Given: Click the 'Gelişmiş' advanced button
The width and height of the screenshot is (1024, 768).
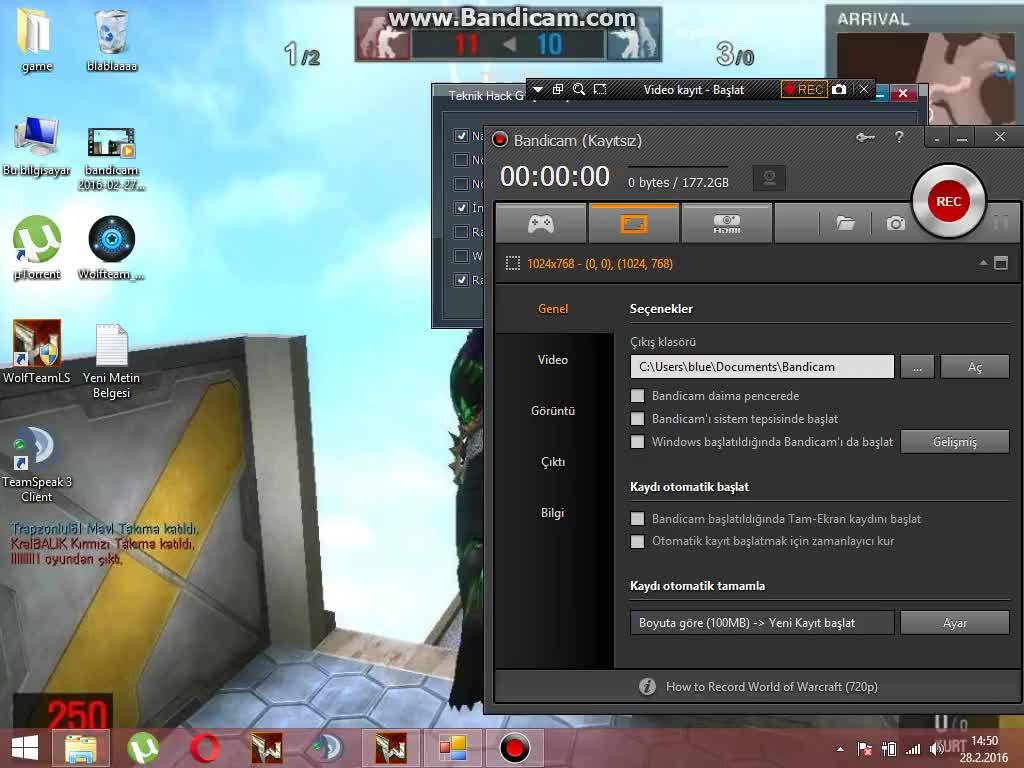Looking at the screenshot, I should 955,442.
